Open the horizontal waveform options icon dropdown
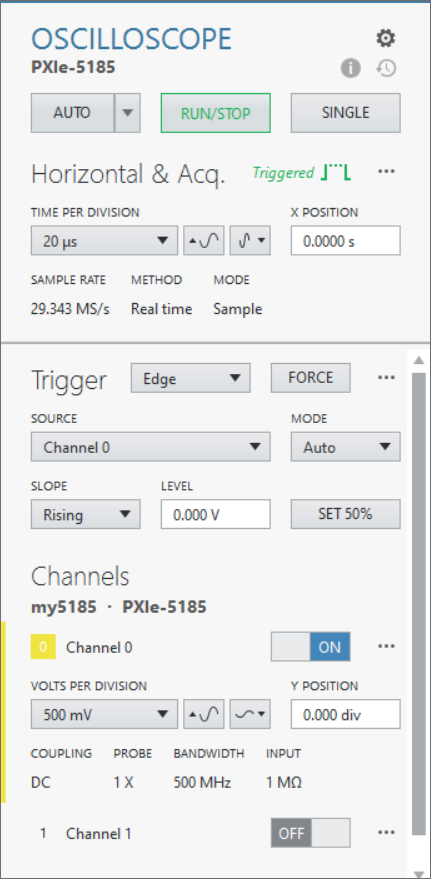 pyautogui.click(x=250, y=241)
